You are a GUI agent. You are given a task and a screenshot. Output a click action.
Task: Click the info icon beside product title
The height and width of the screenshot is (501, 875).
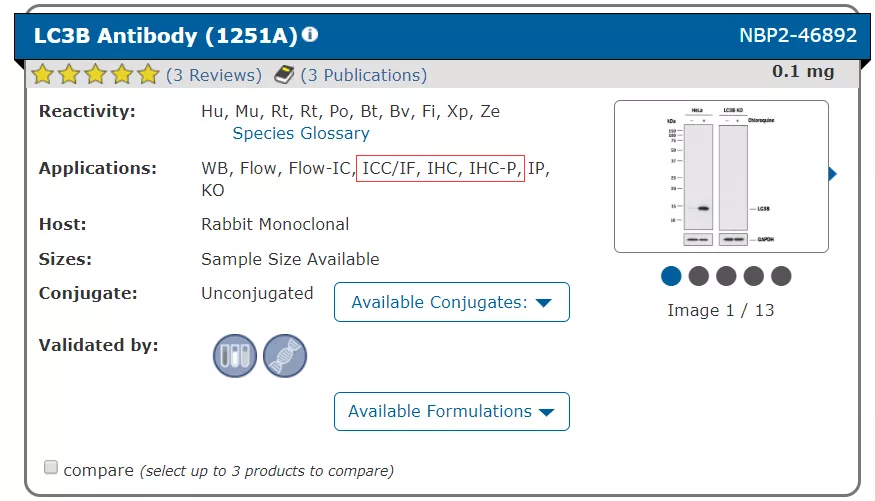pyautogui.click(x=310, y=35)
